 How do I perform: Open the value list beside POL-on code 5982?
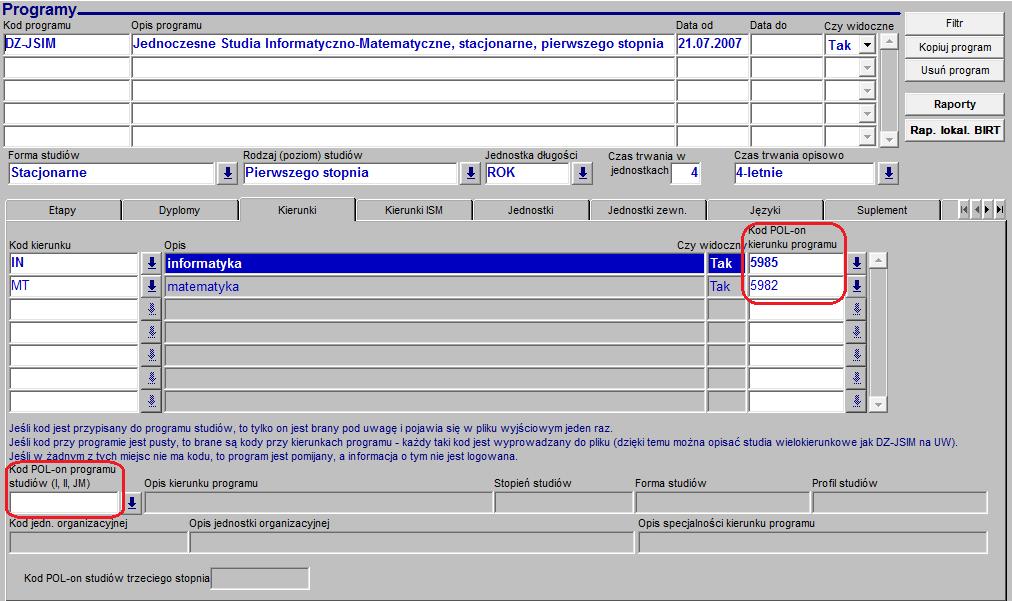pyautogui.click(x=856, y=286)
